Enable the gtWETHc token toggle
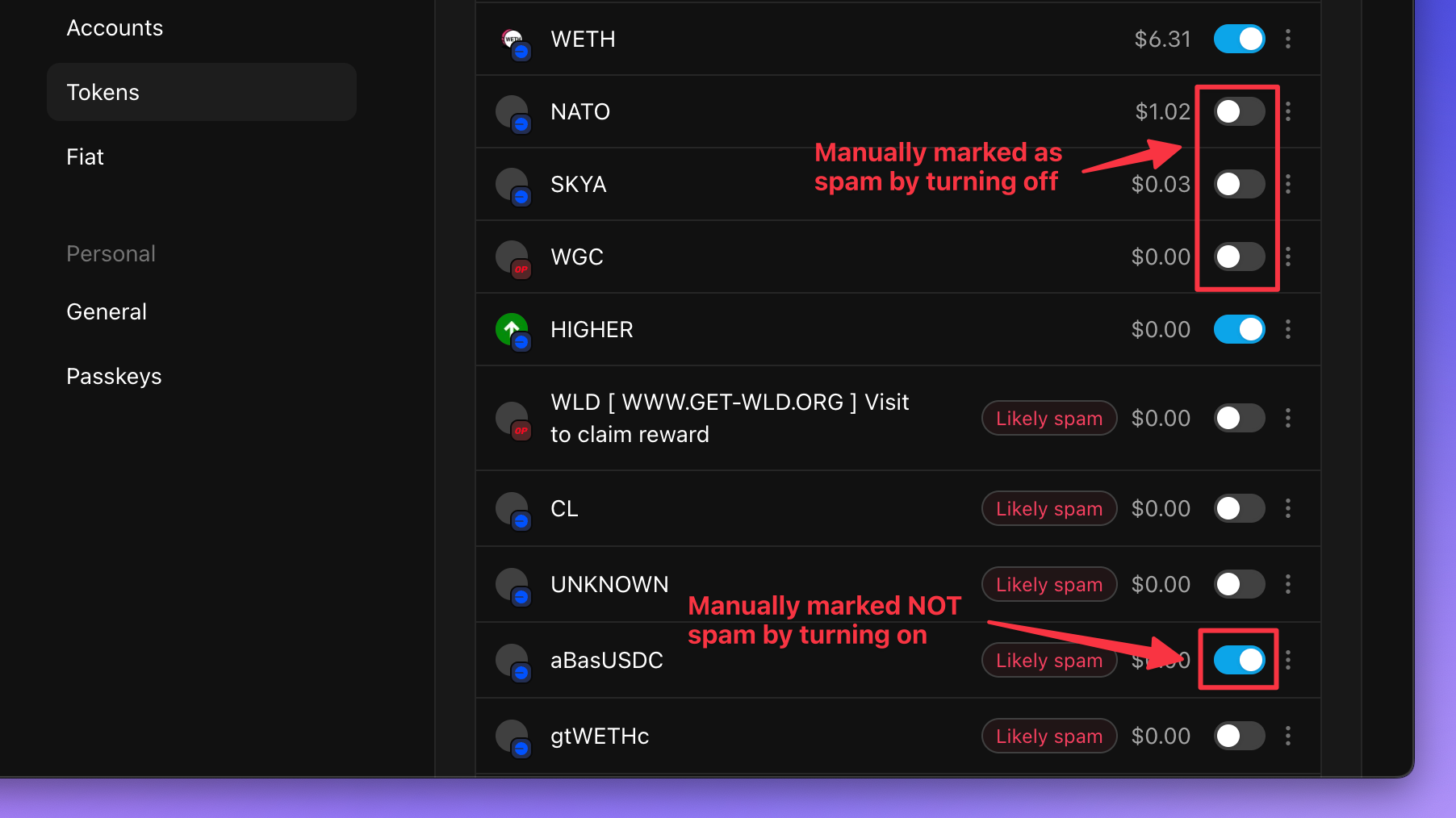The image size is (1456, 818). pos(1240,736)
